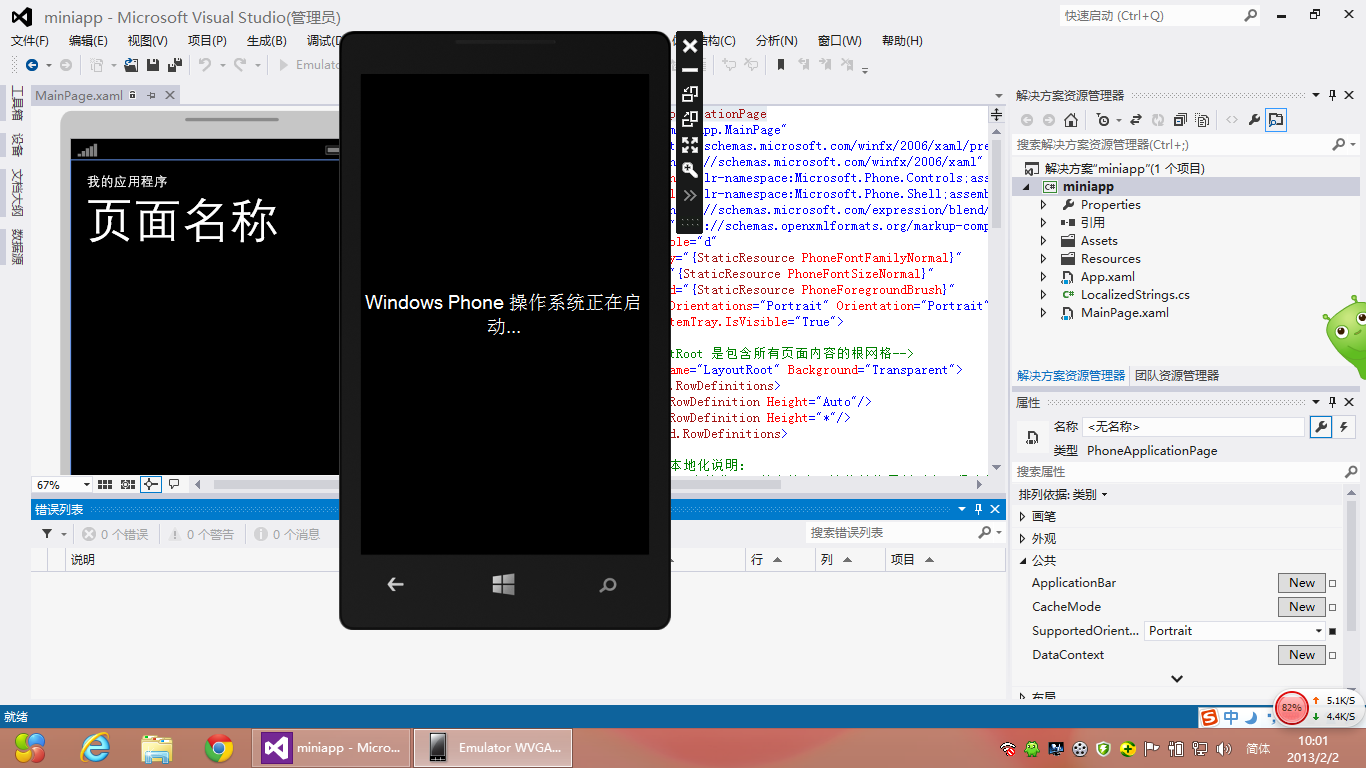The image size is (1366, 768).
Task: Save the file with the single floppy icon
Action: tap(153, 65)
